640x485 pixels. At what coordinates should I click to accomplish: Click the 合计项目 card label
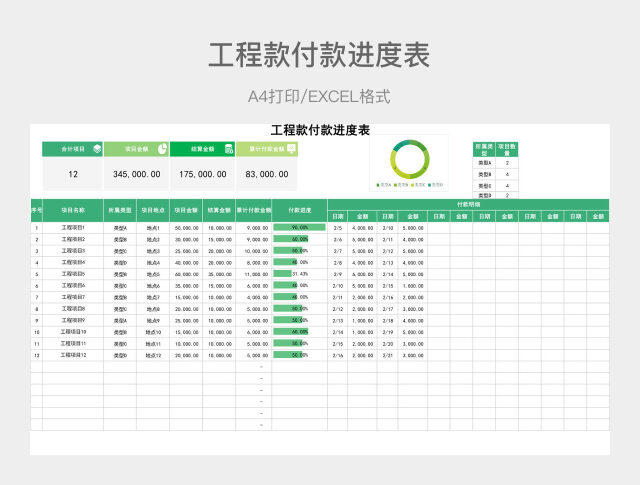pyautogui.click(x=73, y=149)
